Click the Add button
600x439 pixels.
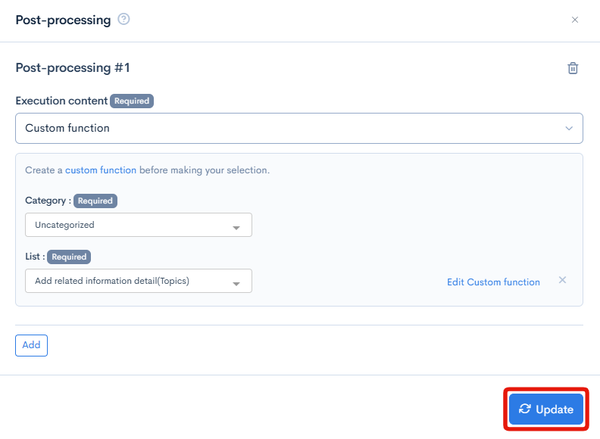coord(31,345)
